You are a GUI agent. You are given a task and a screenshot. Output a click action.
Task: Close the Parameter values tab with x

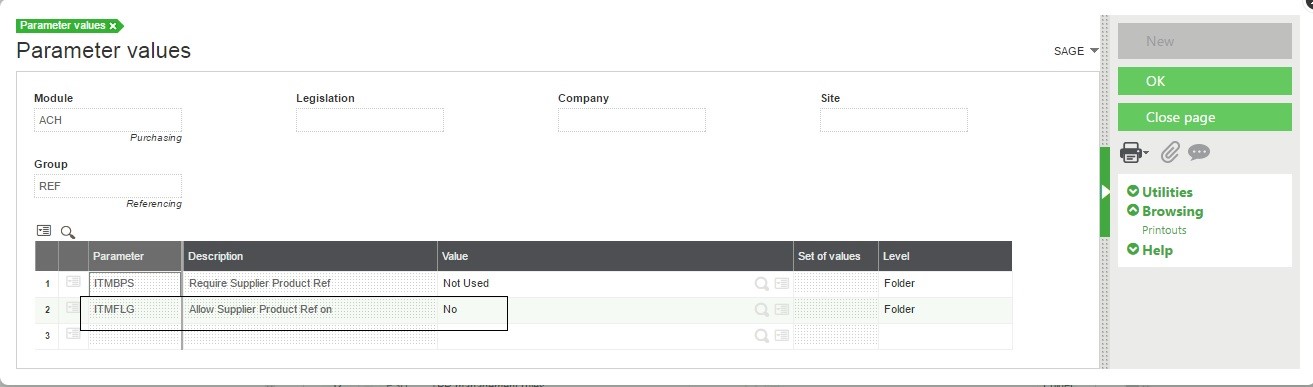pyautogui.click(x=113, y=25)
